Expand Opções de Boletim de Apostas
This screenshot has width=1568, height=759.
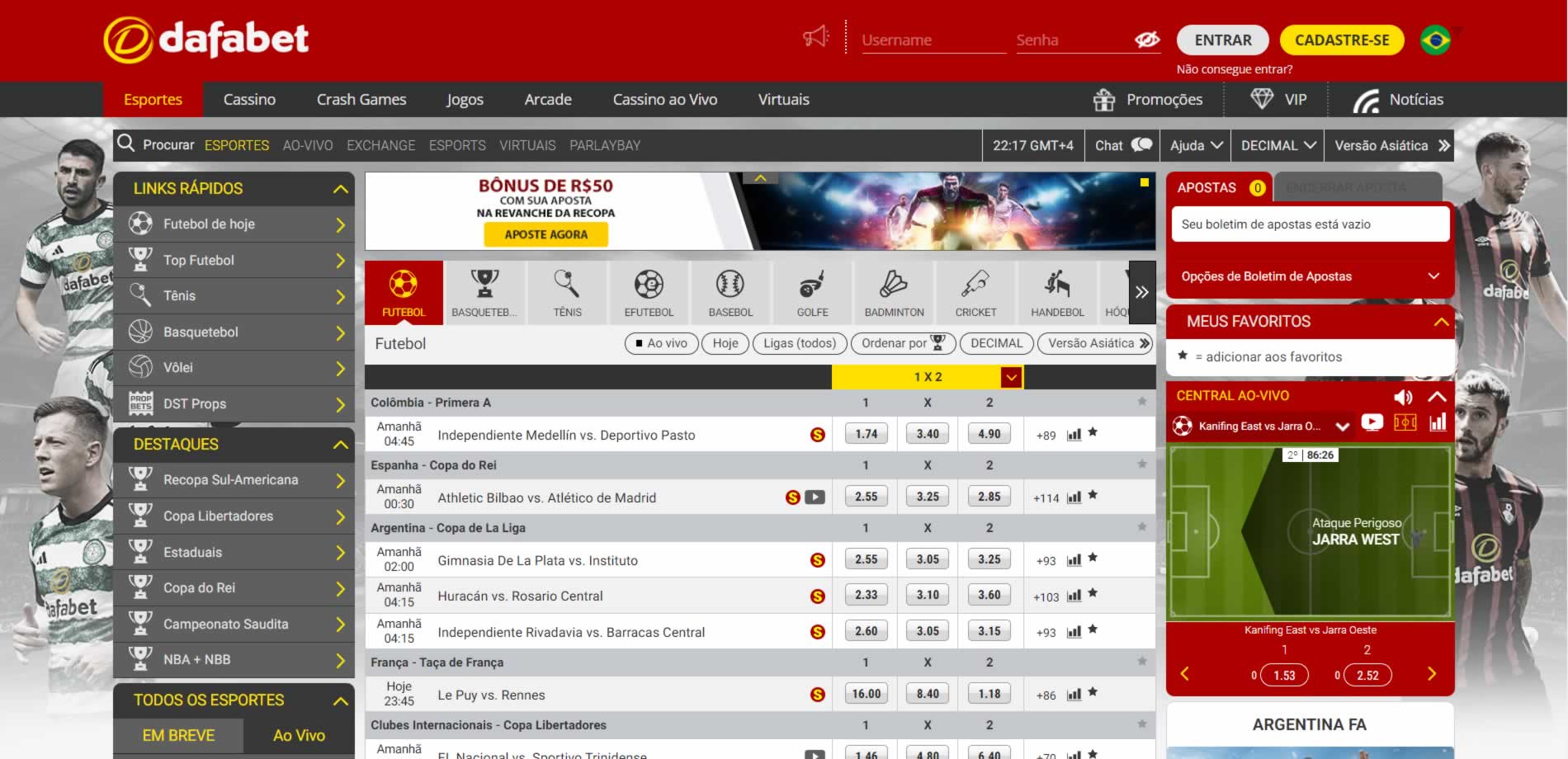click(x=1310, y=276)
